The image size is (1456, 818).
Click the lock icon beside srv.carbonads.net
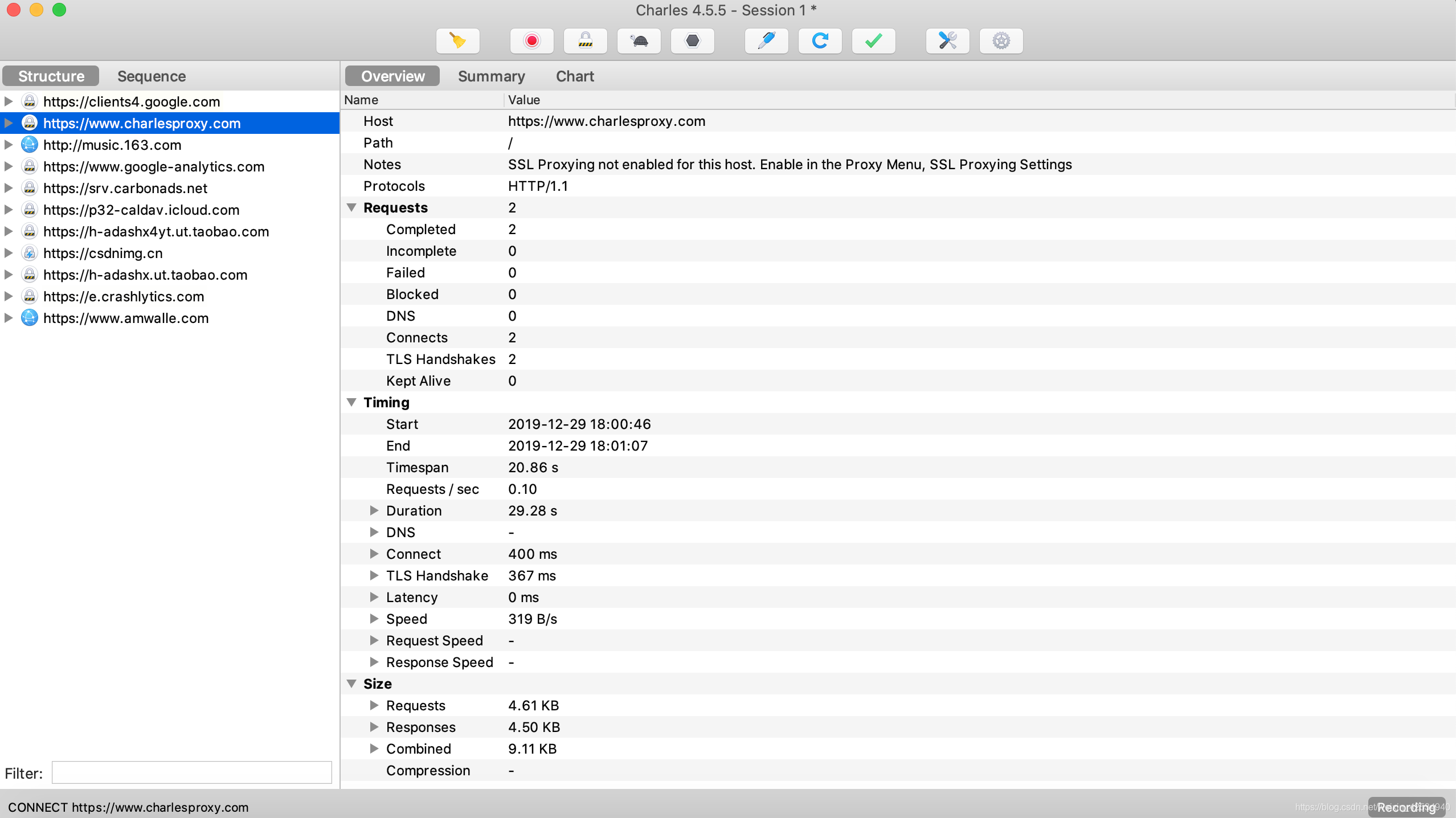(x=30, y=187)
